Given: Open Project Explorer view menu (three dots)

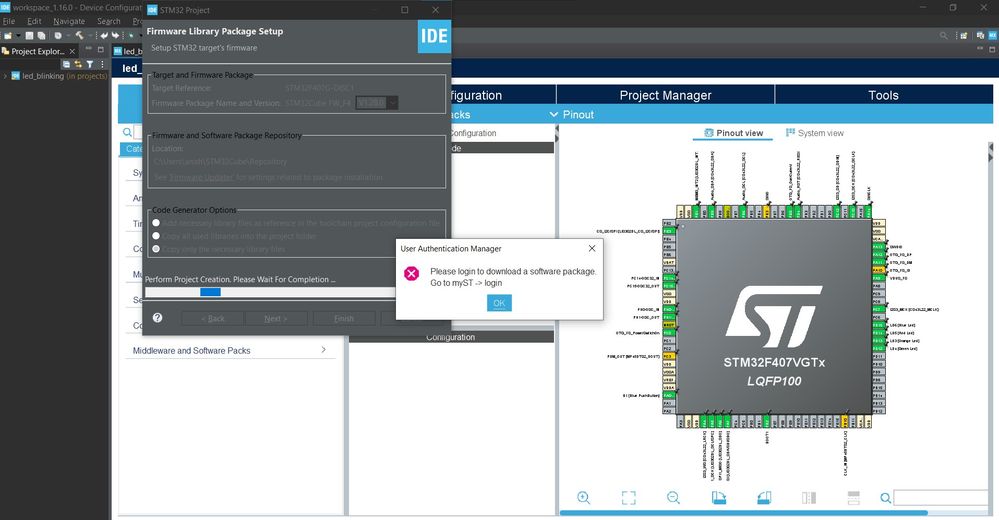Looking at the screenshot, I should pos(102,64).
